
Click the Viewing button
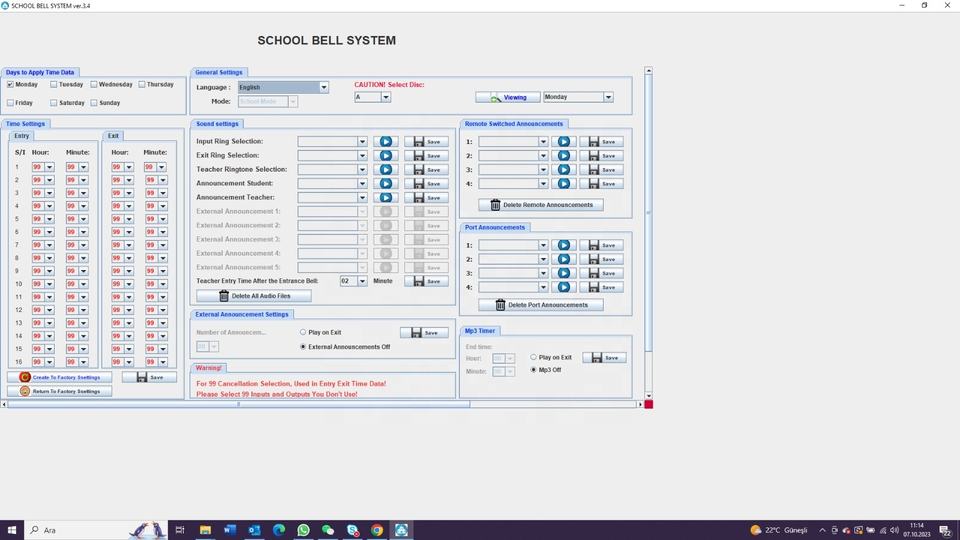point(507,98)
